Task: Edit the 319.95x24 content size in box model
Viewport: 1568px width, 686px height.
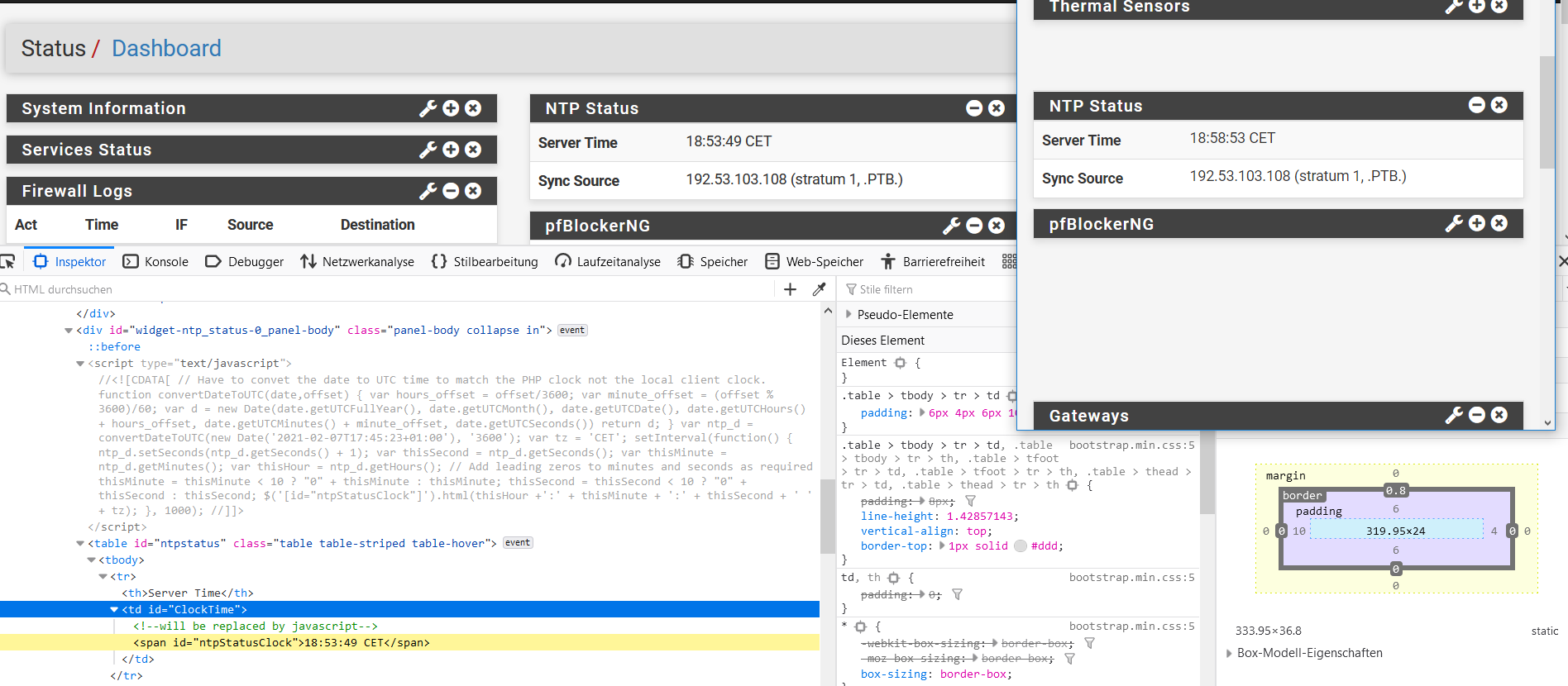Action: click(x=1396, y=531)
